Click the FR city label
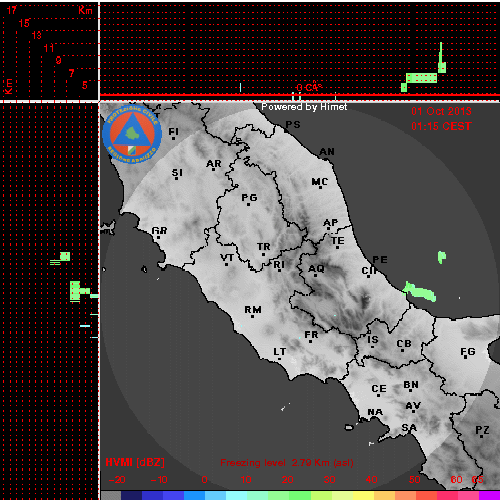Screen dimensions: 500x500 311,335
